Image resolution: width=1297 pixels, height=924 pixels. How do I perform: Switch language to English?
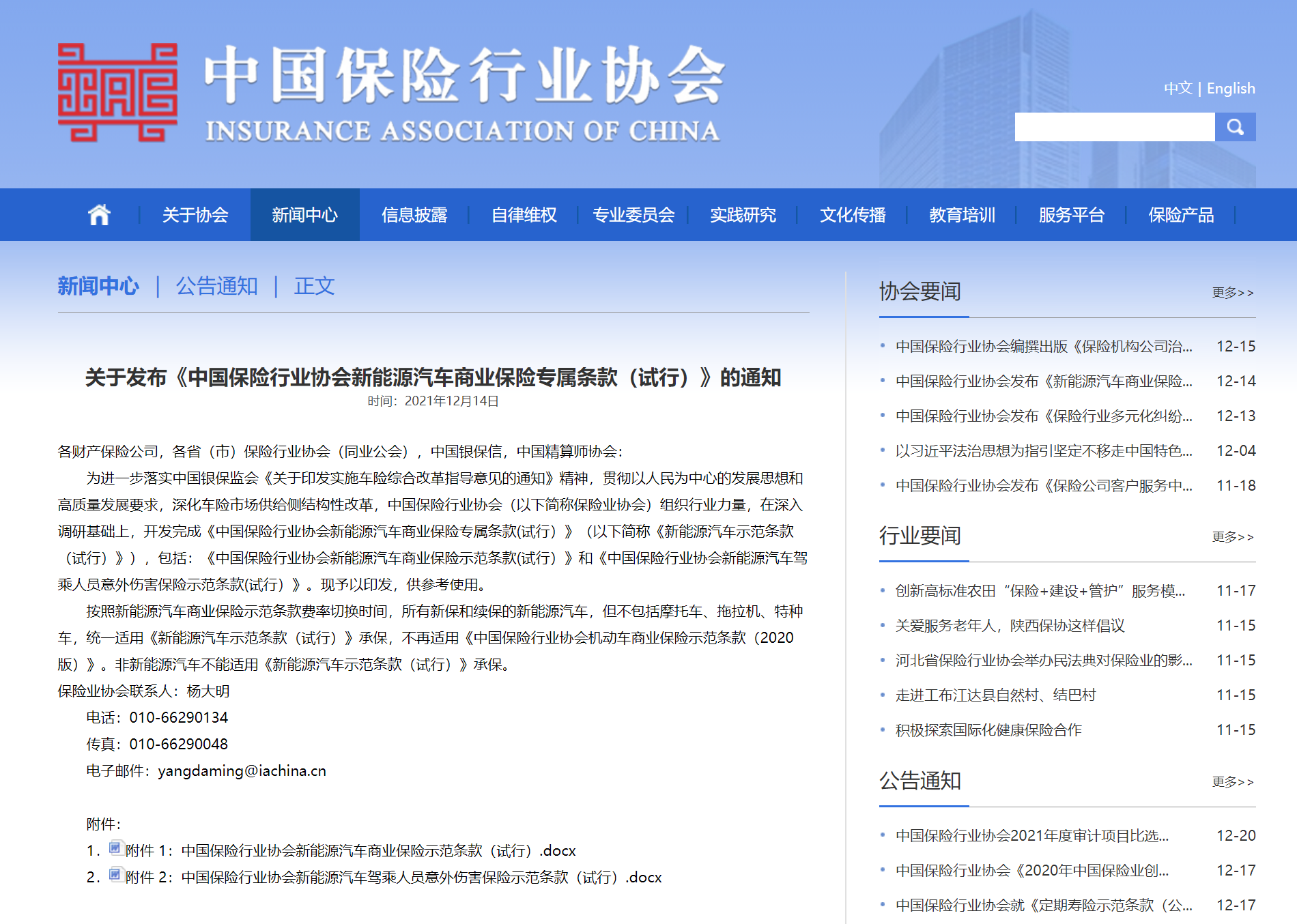(1231, 89)
